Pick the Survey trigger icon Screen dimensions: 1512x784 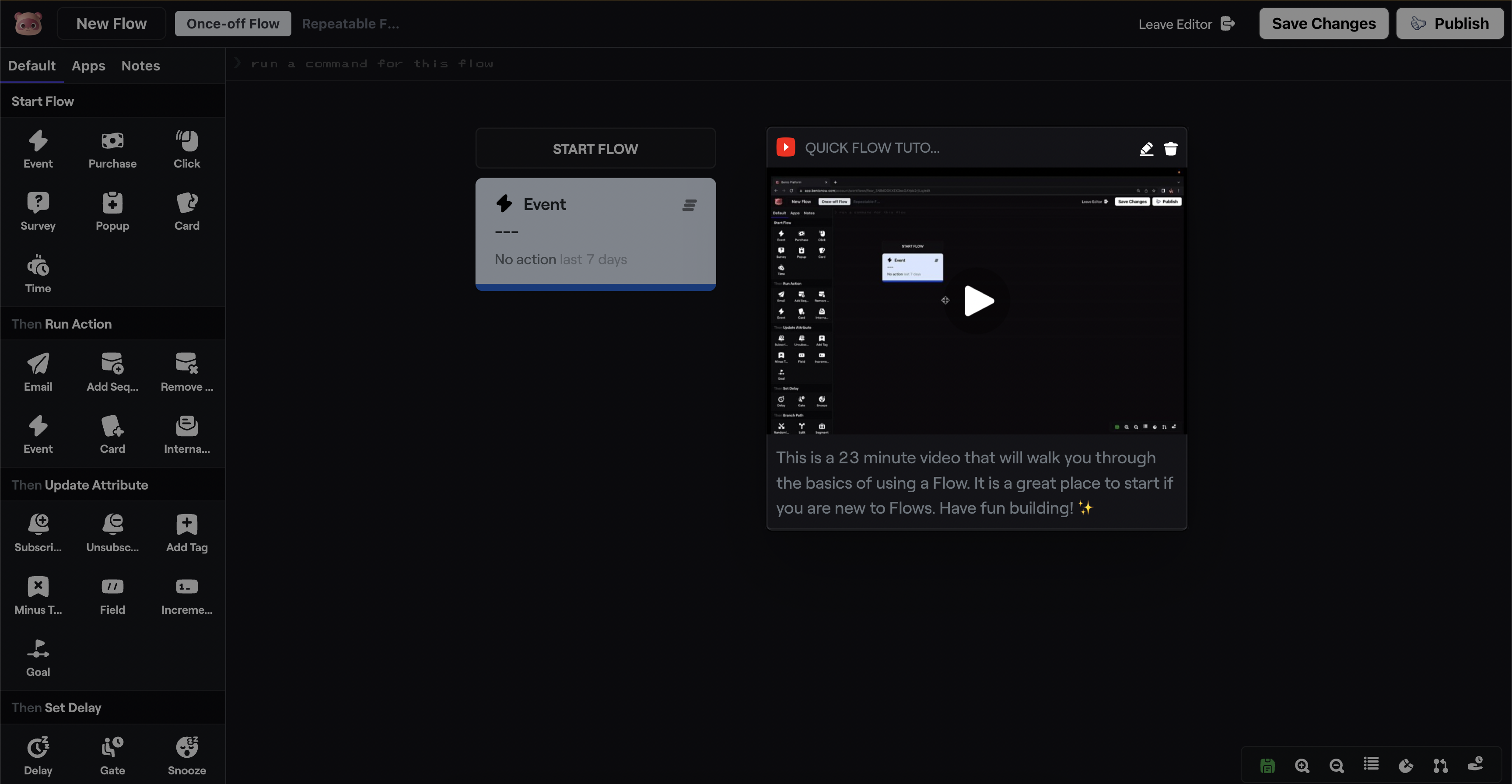coord(38,203)
